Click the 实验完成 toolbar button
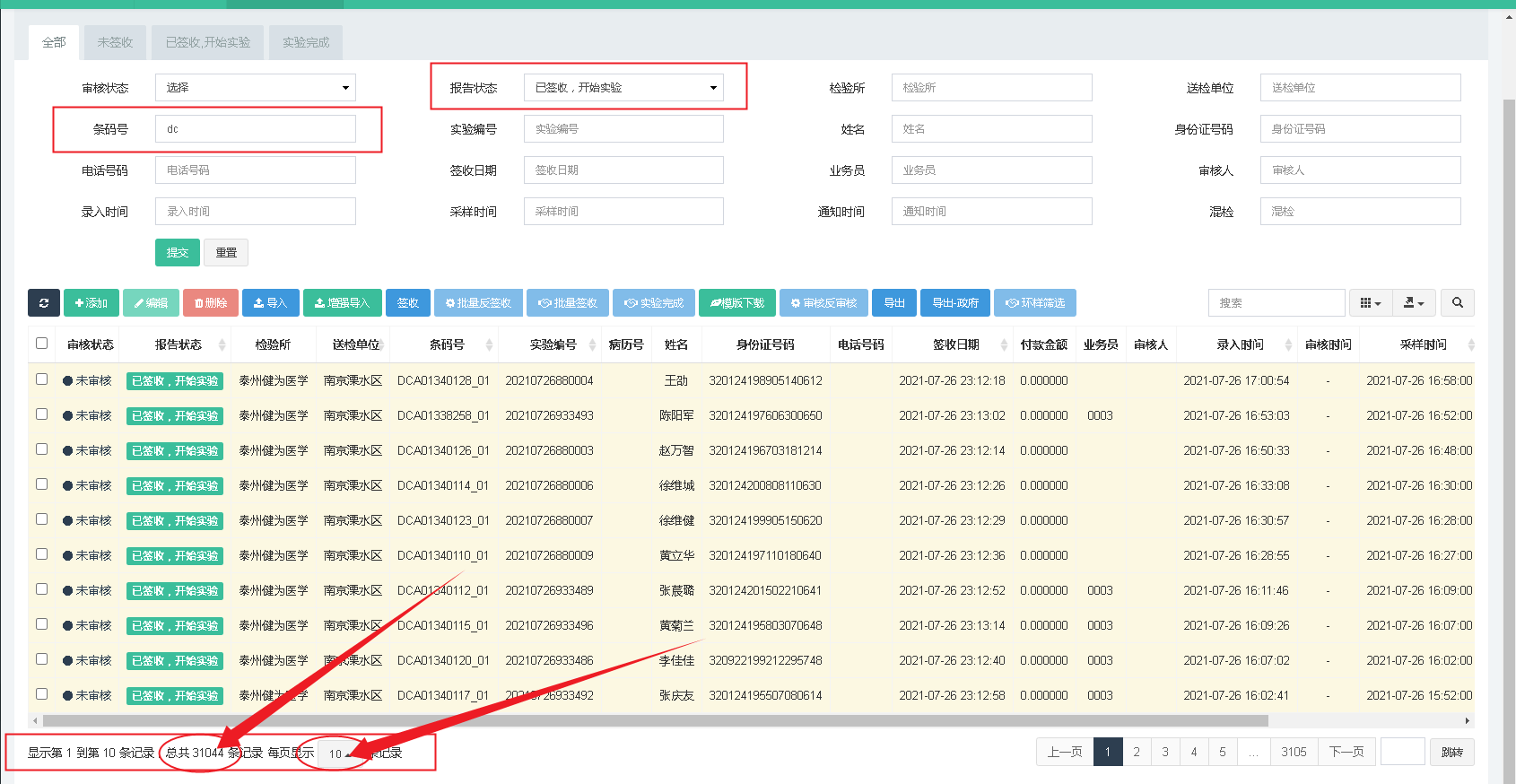1516x784 pixels. click(654, 303)
